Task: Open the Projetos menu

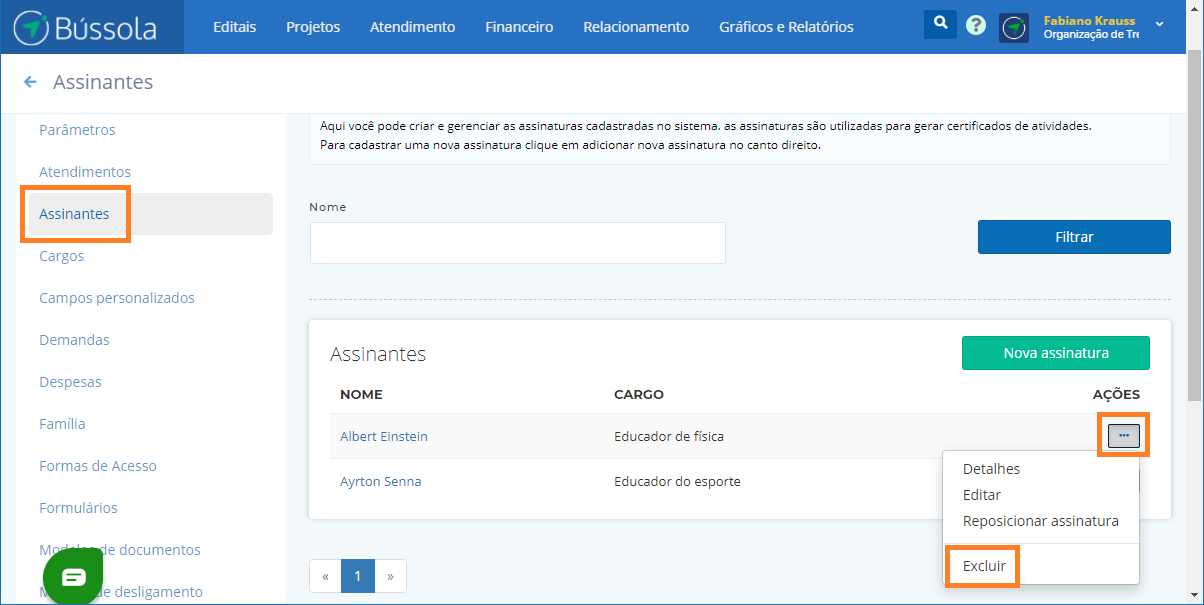Action: click(313, 27)
